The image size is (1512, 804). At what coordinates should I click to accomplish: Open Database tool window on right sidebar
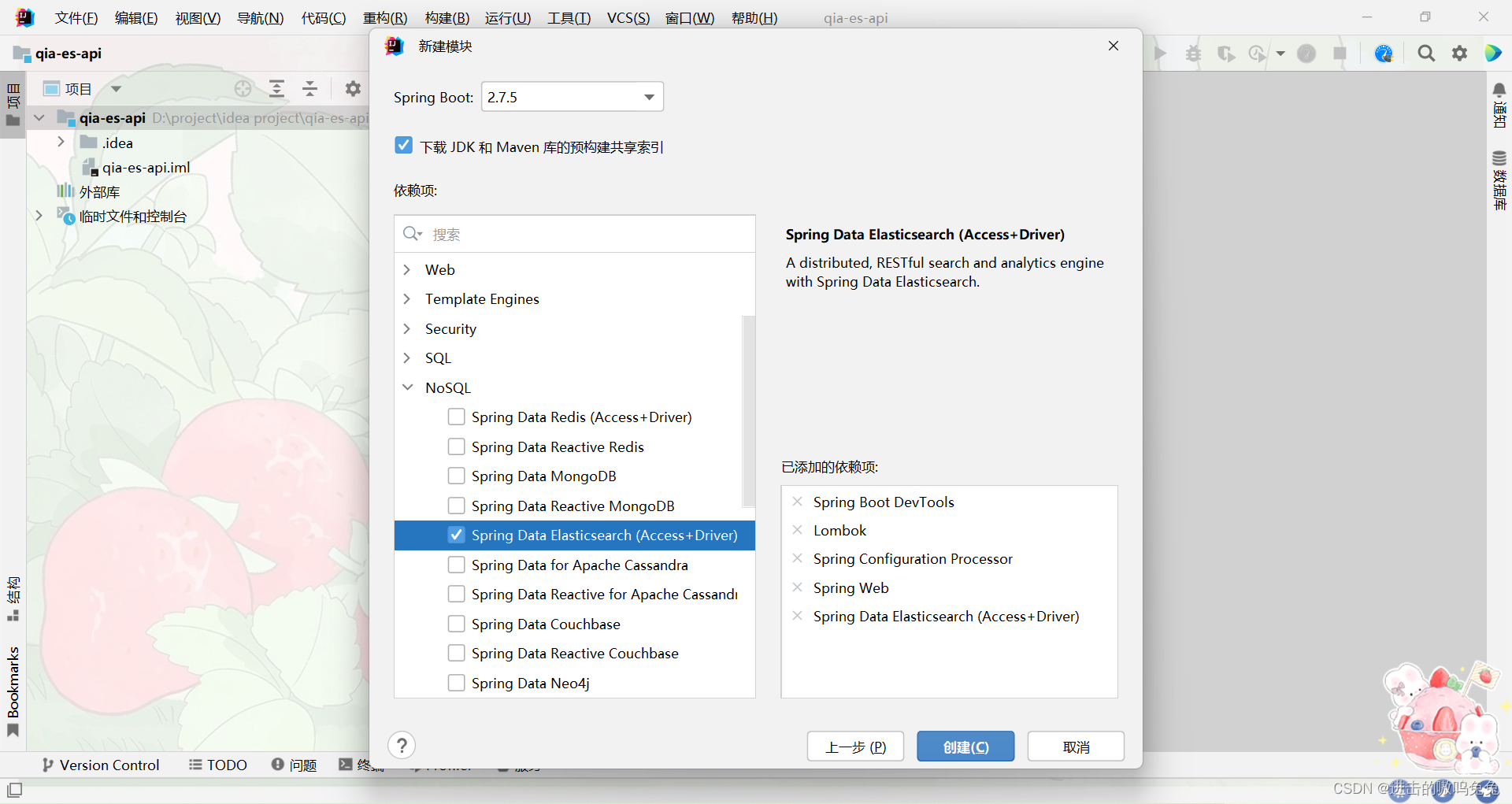point(1499,180)
